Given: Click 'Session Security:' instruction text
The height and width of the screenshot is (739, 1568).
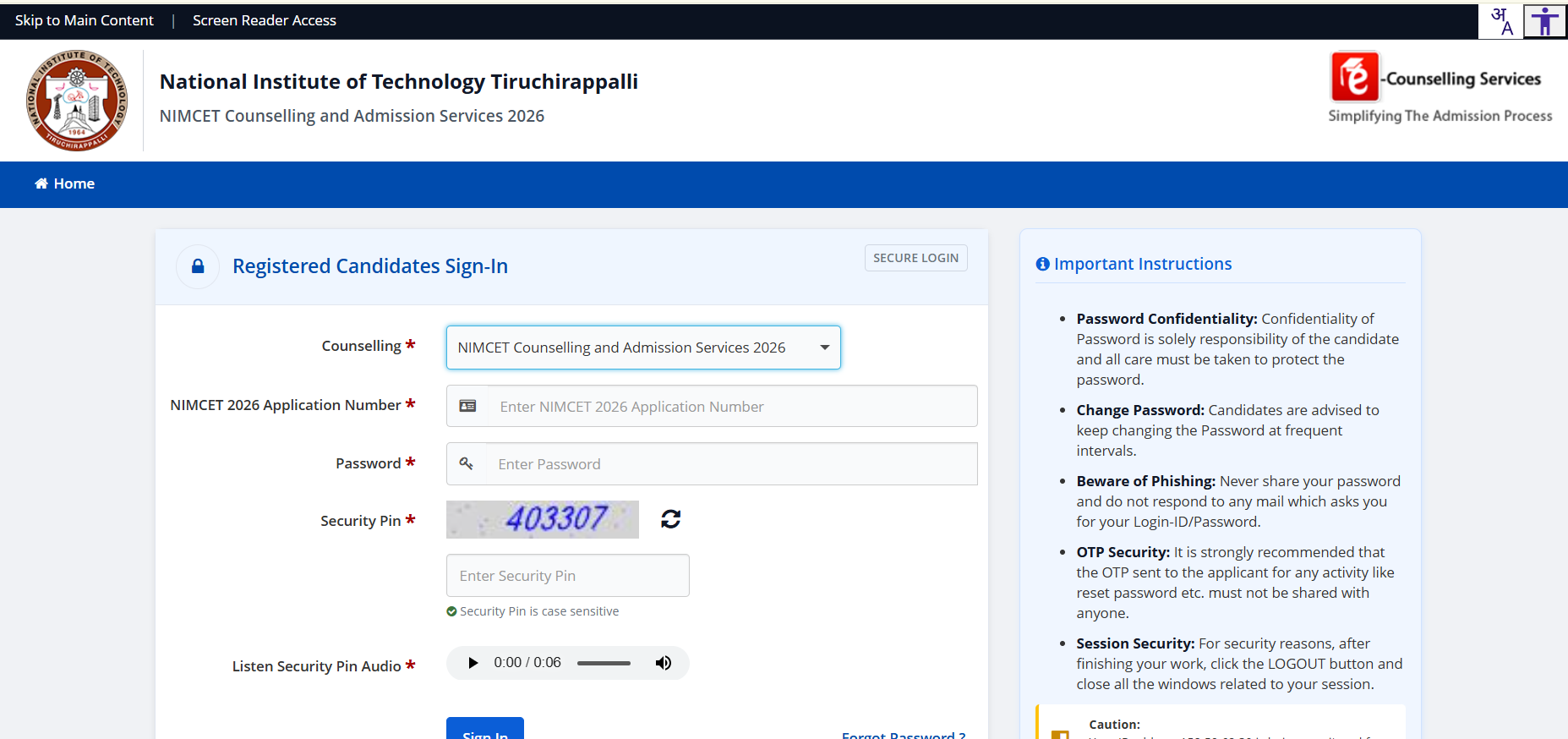Looking at the screenshot, I should pos(1135,643).
